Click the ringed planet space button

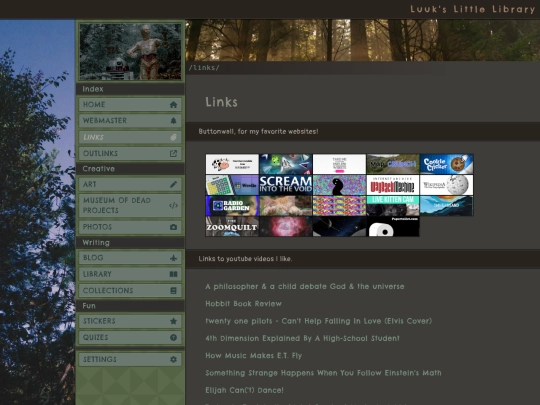click(x=340, y=227)
